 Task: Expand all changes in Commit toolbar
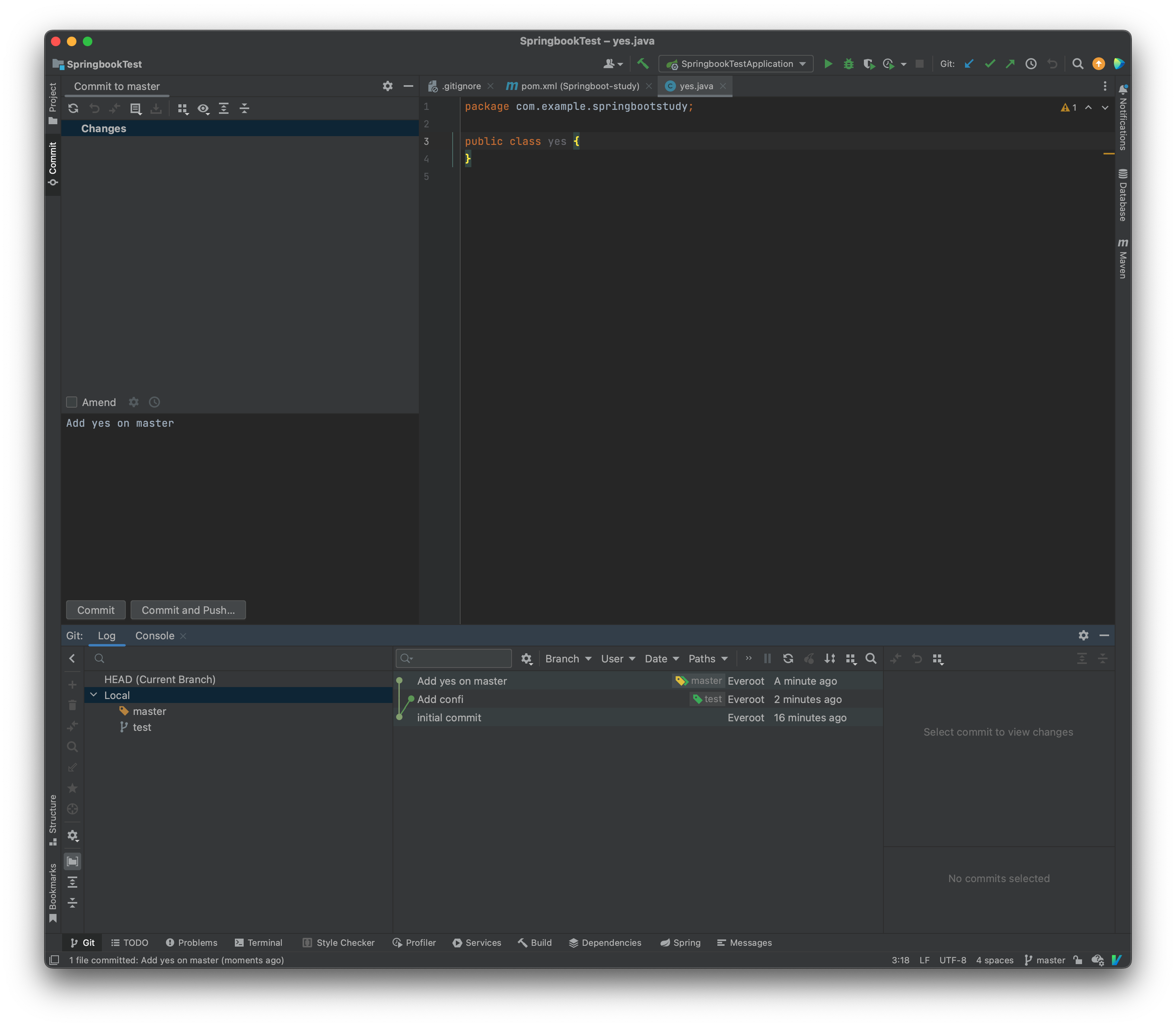tap(223, 108)
